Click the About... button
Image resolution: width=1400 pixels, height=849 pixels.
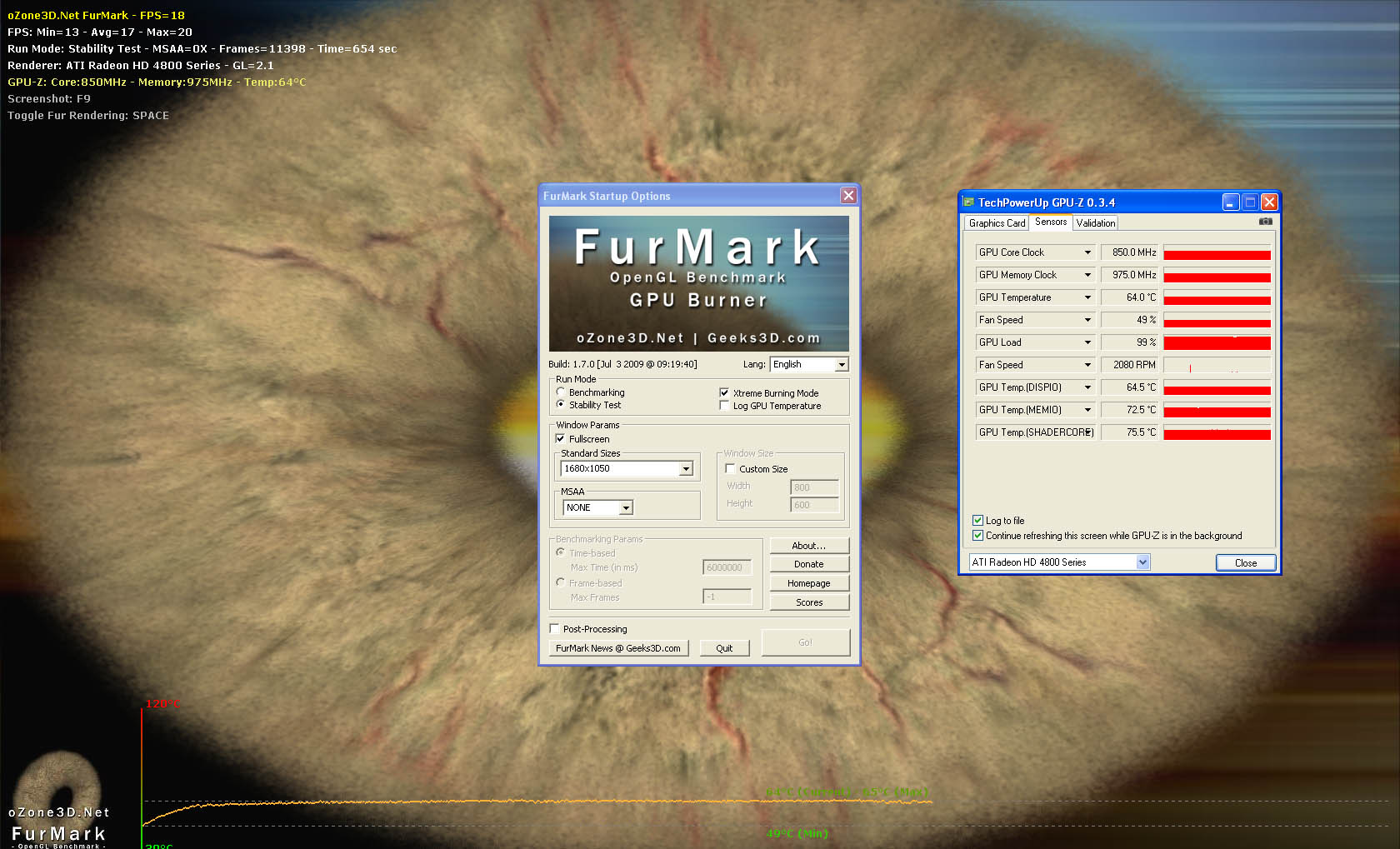click(809, 545)
